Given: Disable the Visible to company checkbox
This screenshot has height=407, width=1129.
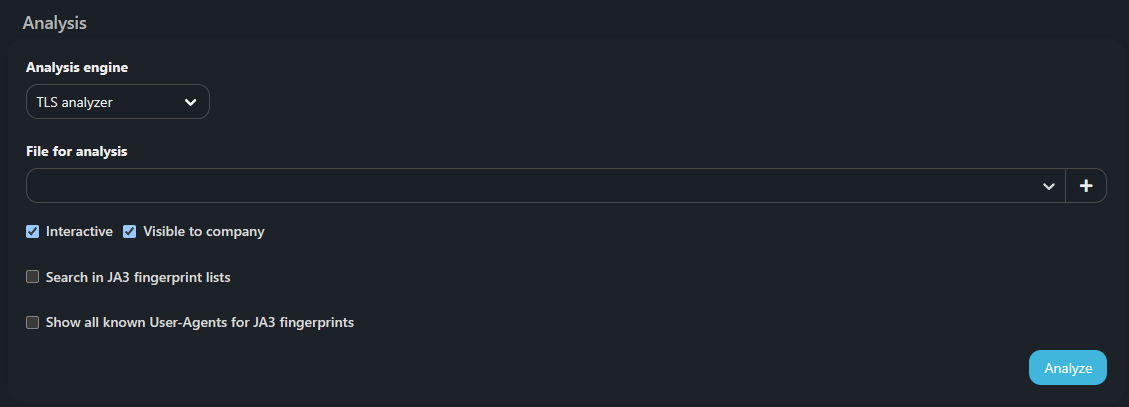Looking at the screenshot, I should (x=130, y=232).
